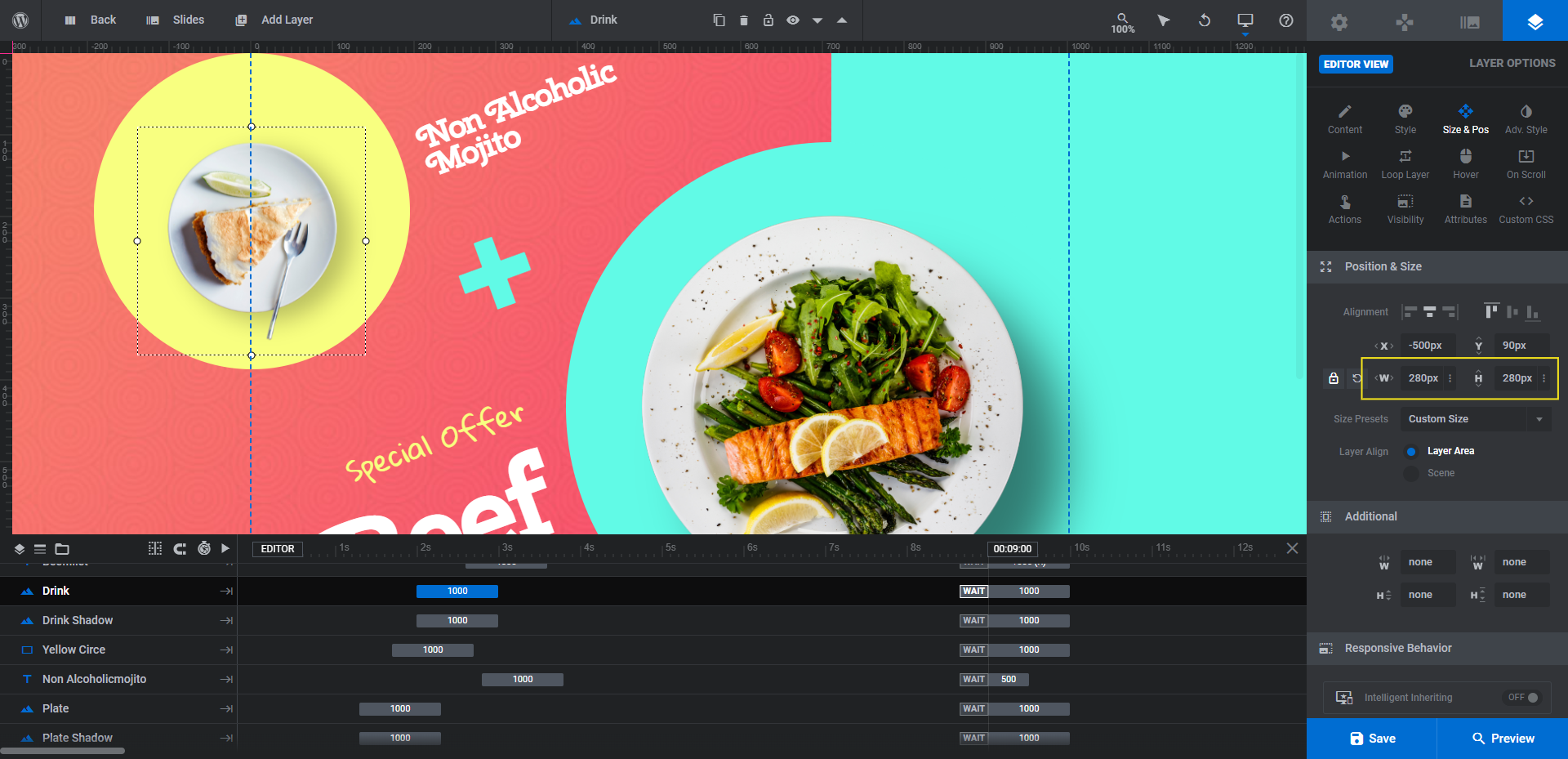Open the Add Layer menu
This screenshot has width=1568, height=759.
[274, 20]
